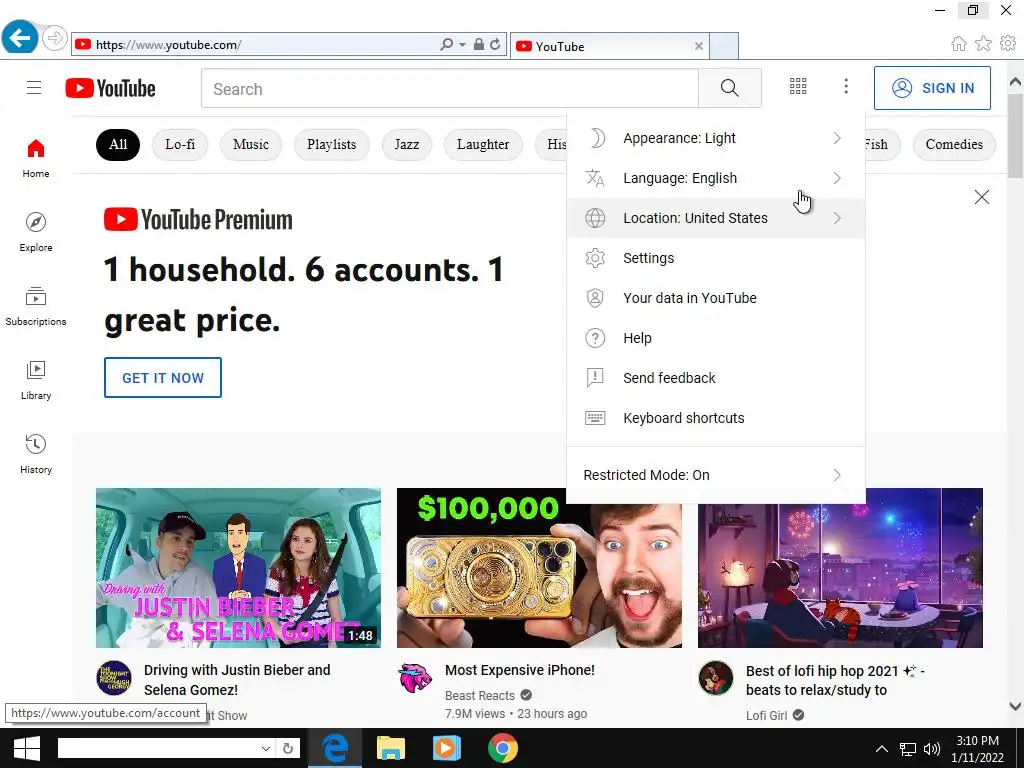Viewport: 1024px width, 768px height.
Task: Open Most Expensive iPhone thumbnail
Action: (x=539, y=568)
